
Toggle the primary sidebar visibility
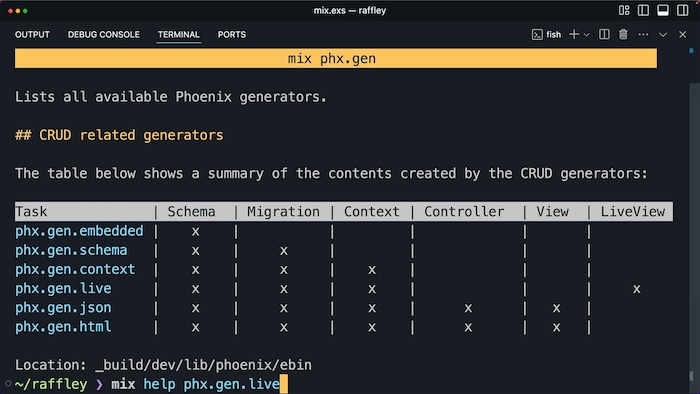[x=643, y=10]
